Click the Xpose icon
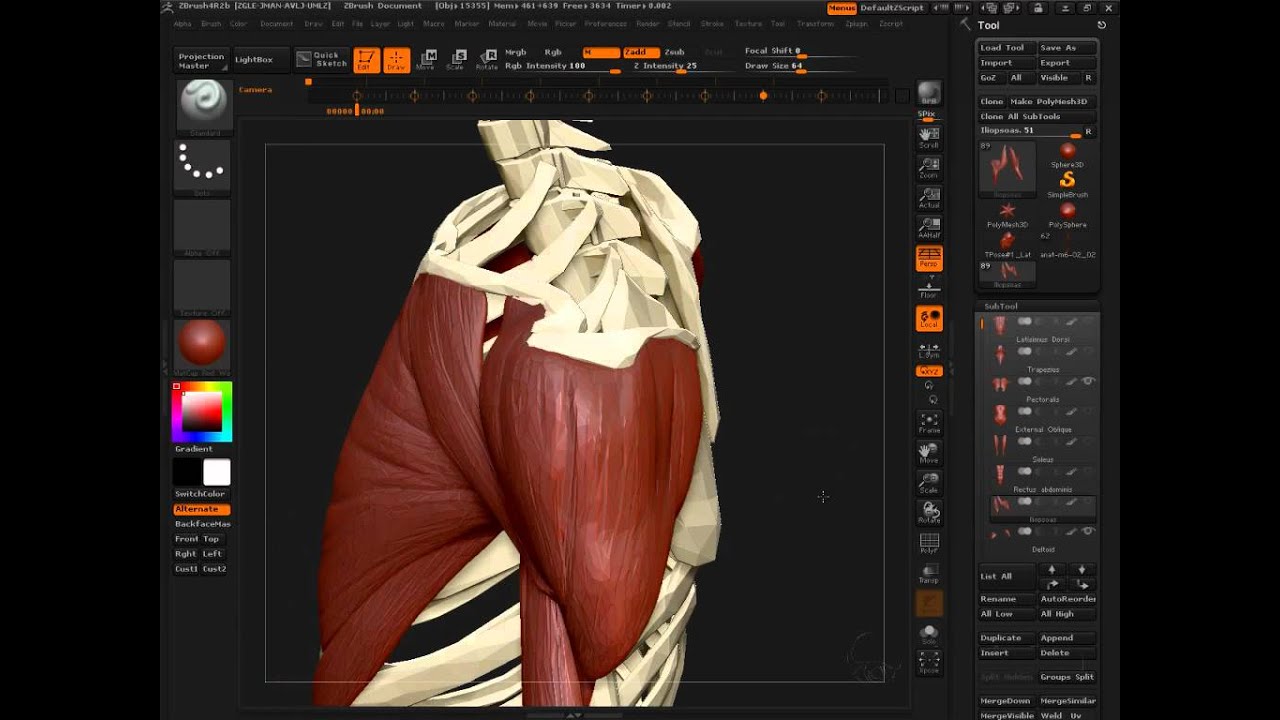 tap(929, 662)
